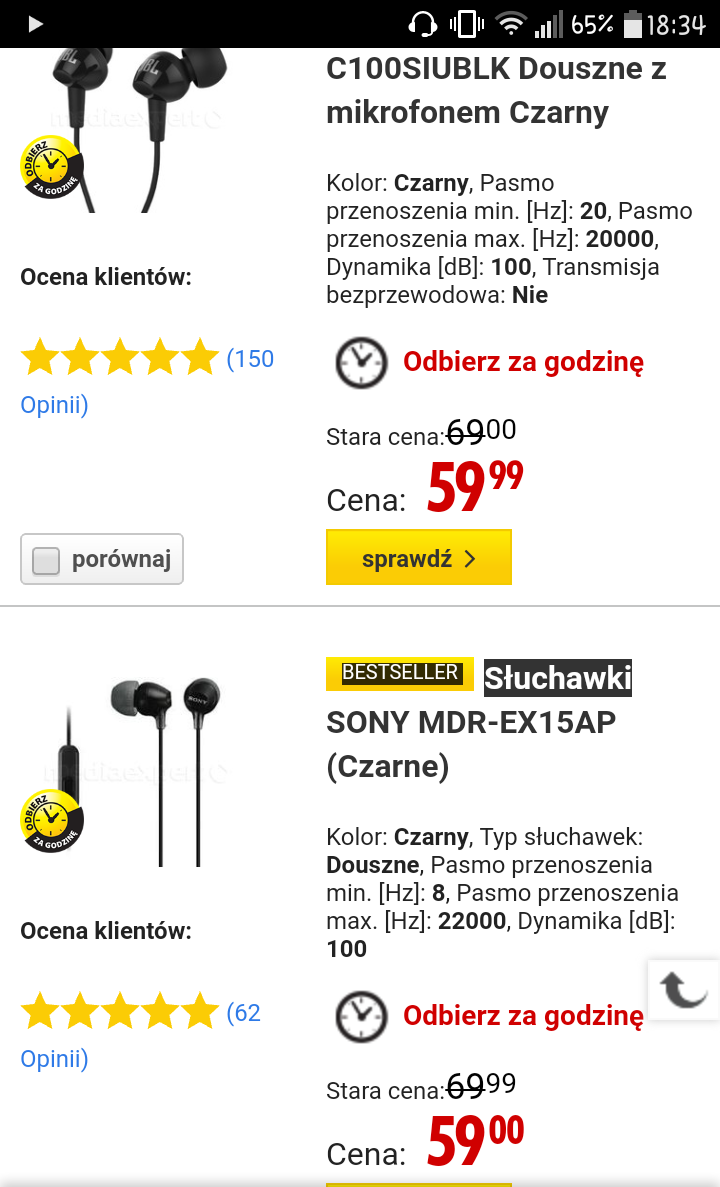The width and height of the screenshot is (720, 1187).
Task: Open the JBL product with 'sprawdź' button
Action: click(418, 558)
